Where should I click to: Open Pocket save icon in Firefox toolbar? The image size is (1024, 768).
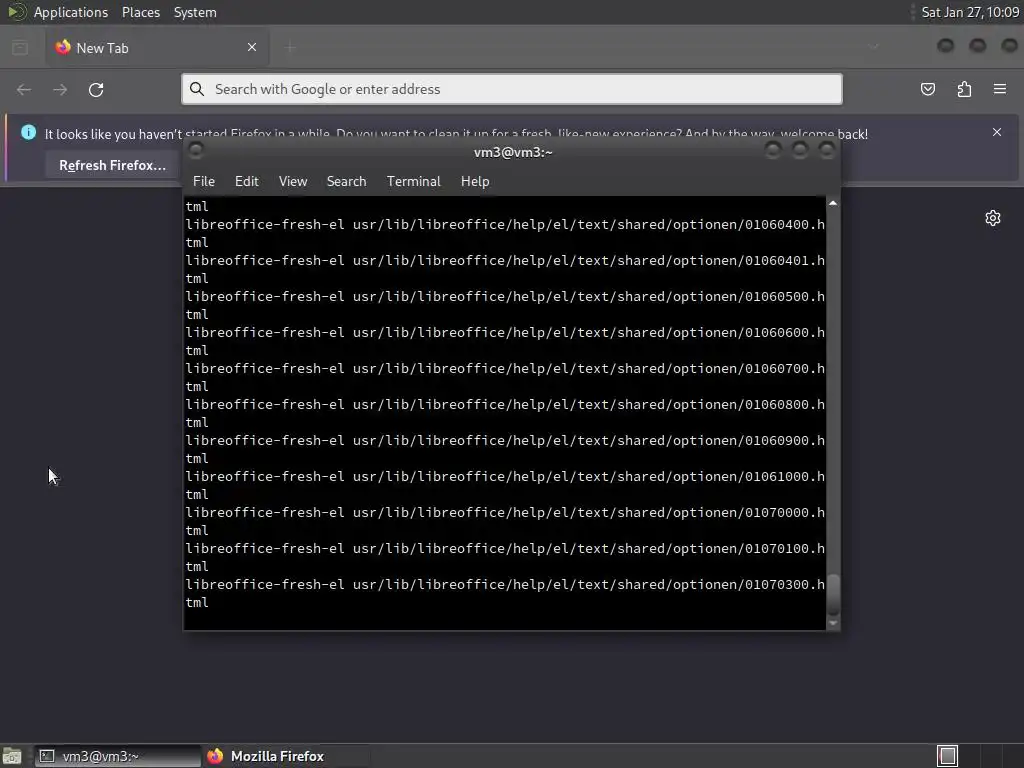pos(928,89)
